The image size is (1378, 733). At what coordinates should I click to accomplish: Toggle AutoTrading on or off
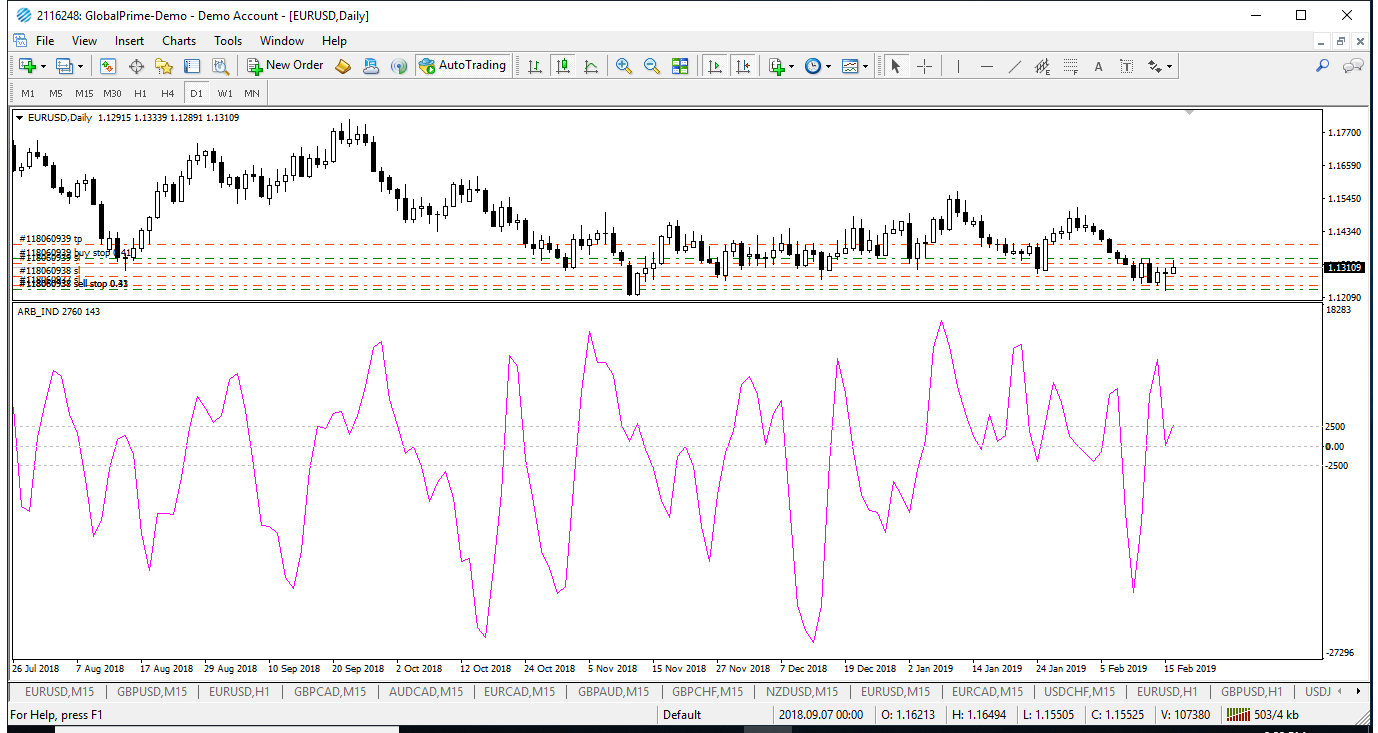[x=462, y=66]
